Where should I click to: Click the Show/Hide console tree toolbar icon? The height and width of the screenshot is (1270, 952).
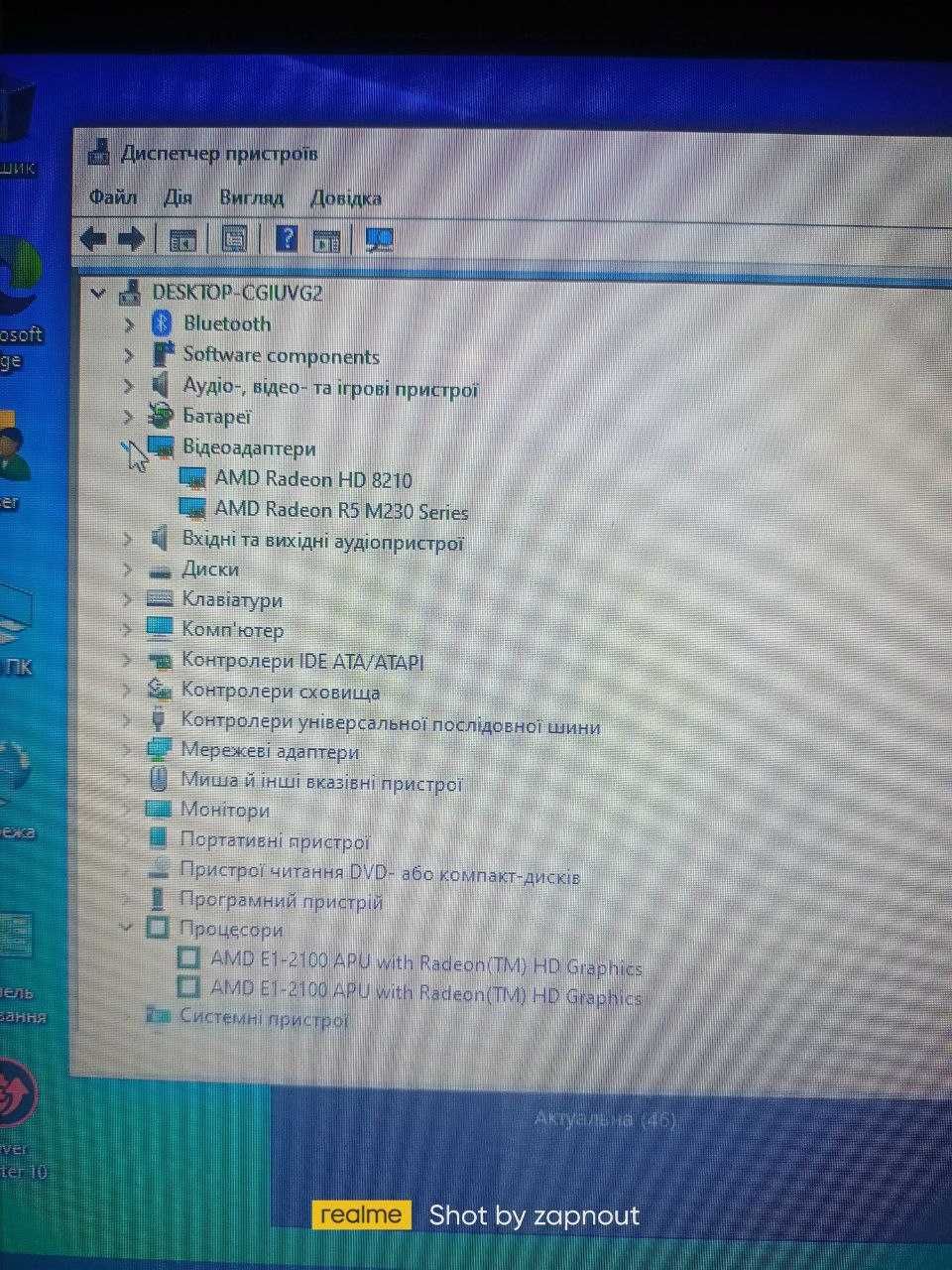click(182, 239)
